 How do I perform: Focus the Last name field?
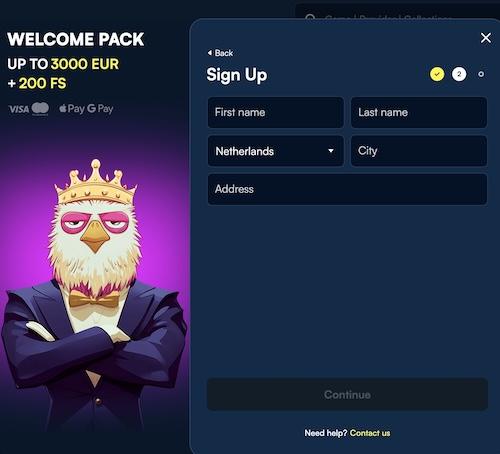[x=419, y=112]
